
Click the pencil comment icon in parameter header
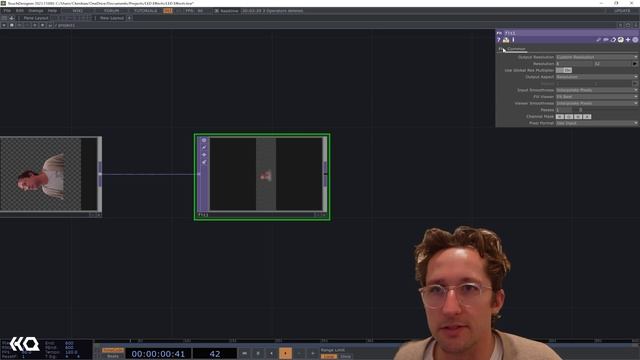point(598,40)
